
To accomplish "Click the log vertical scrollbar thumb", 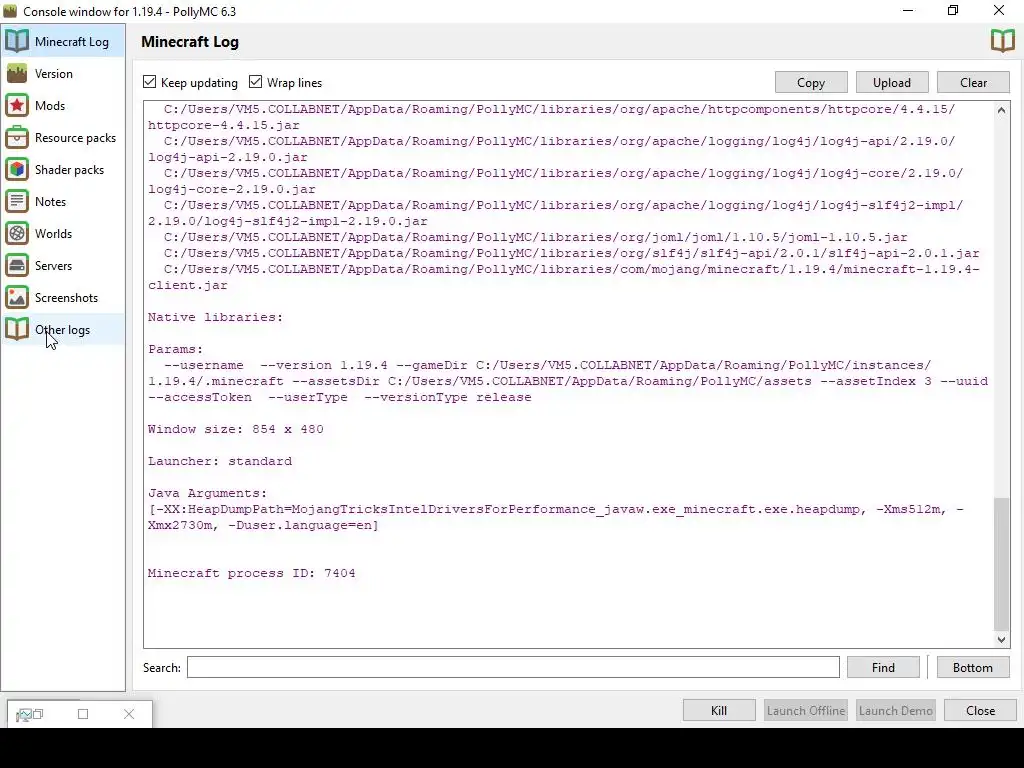I will (x=1001, y=564).
